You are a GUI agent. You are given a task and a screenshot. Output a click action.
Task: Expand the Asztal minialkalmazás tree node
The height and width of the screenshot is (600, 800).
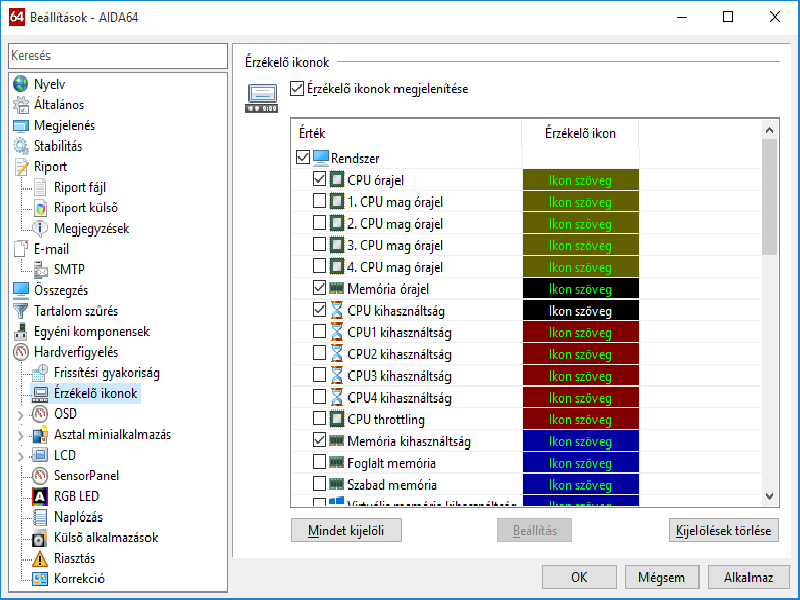(x=20, y=436)
